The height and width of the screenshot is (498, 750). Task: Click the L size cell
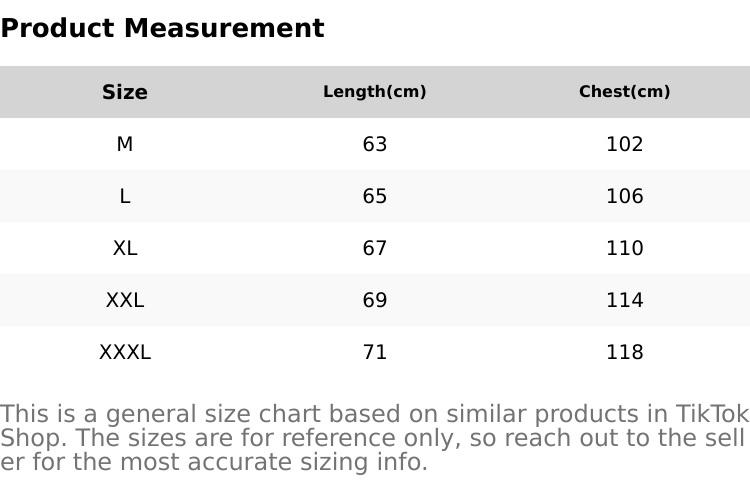point(125,196)
